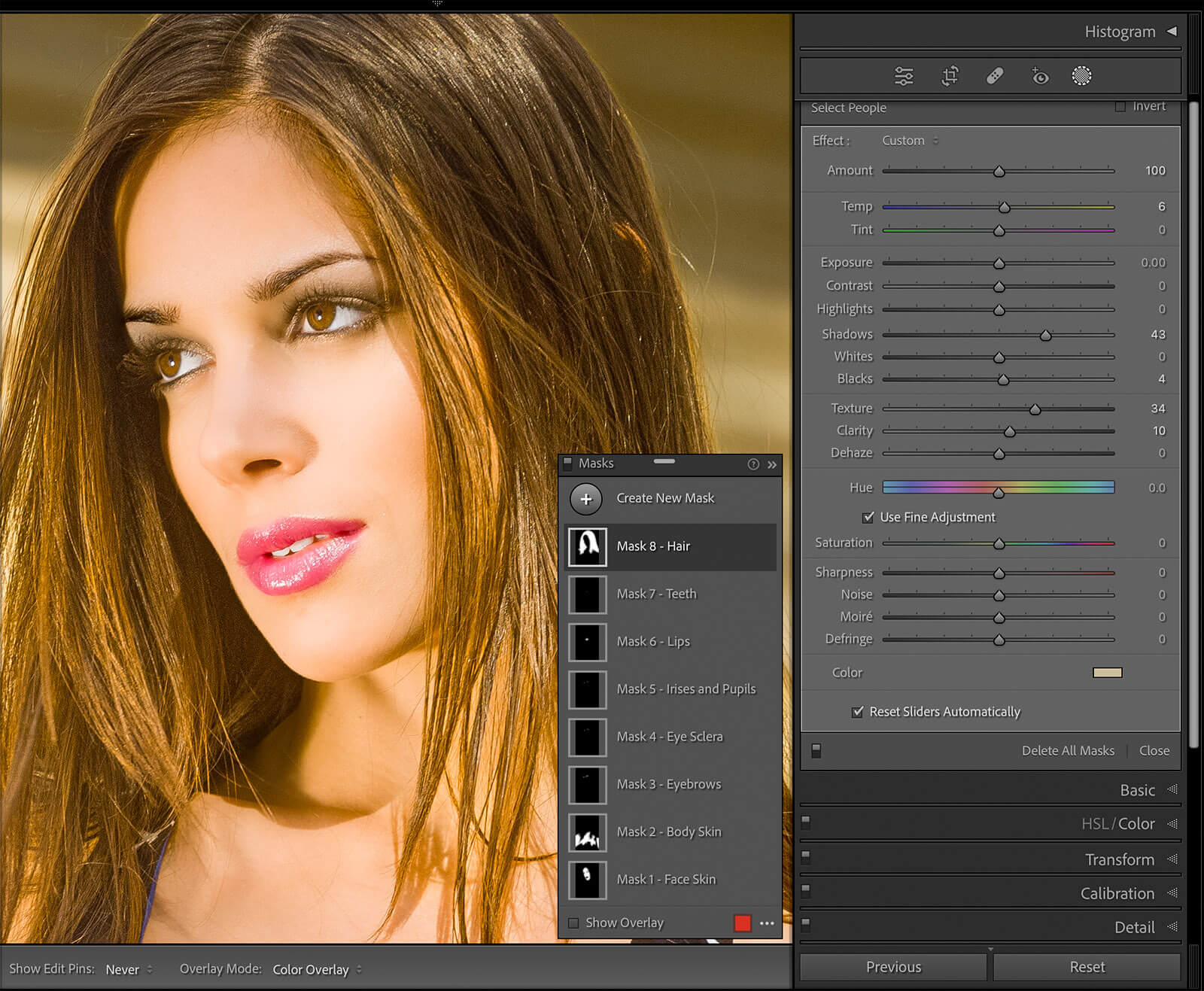
Task: Select the Red Eye correction tool
Action: [1040, 76]
